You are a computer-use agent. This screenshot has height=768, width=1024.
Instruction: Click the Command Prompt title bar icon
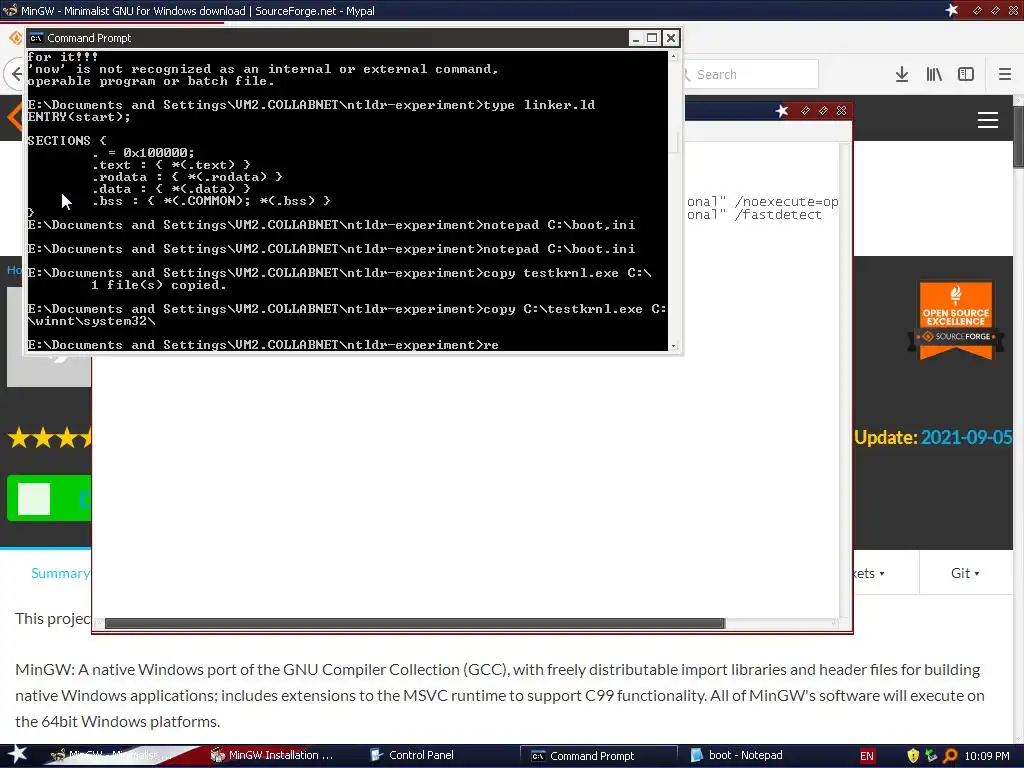(x=36, y=38)
